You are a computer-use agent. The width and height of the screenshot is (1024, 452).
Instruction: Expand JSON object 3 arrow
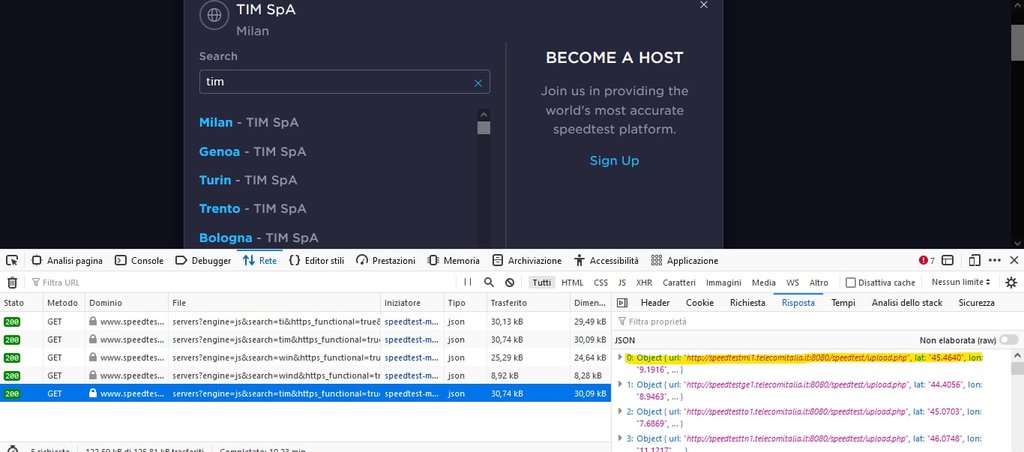click(x=620, y=438)
